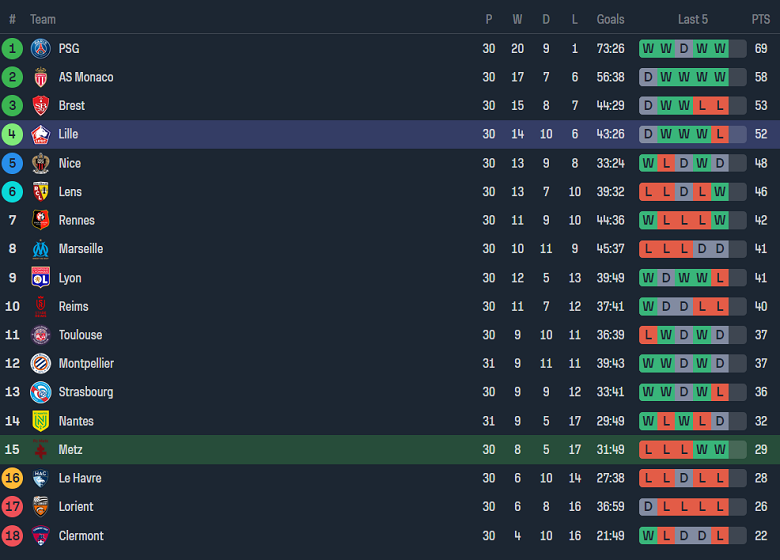
Task: Click the Strasbourg club crest icon
Action: click(x=40, y=392)
